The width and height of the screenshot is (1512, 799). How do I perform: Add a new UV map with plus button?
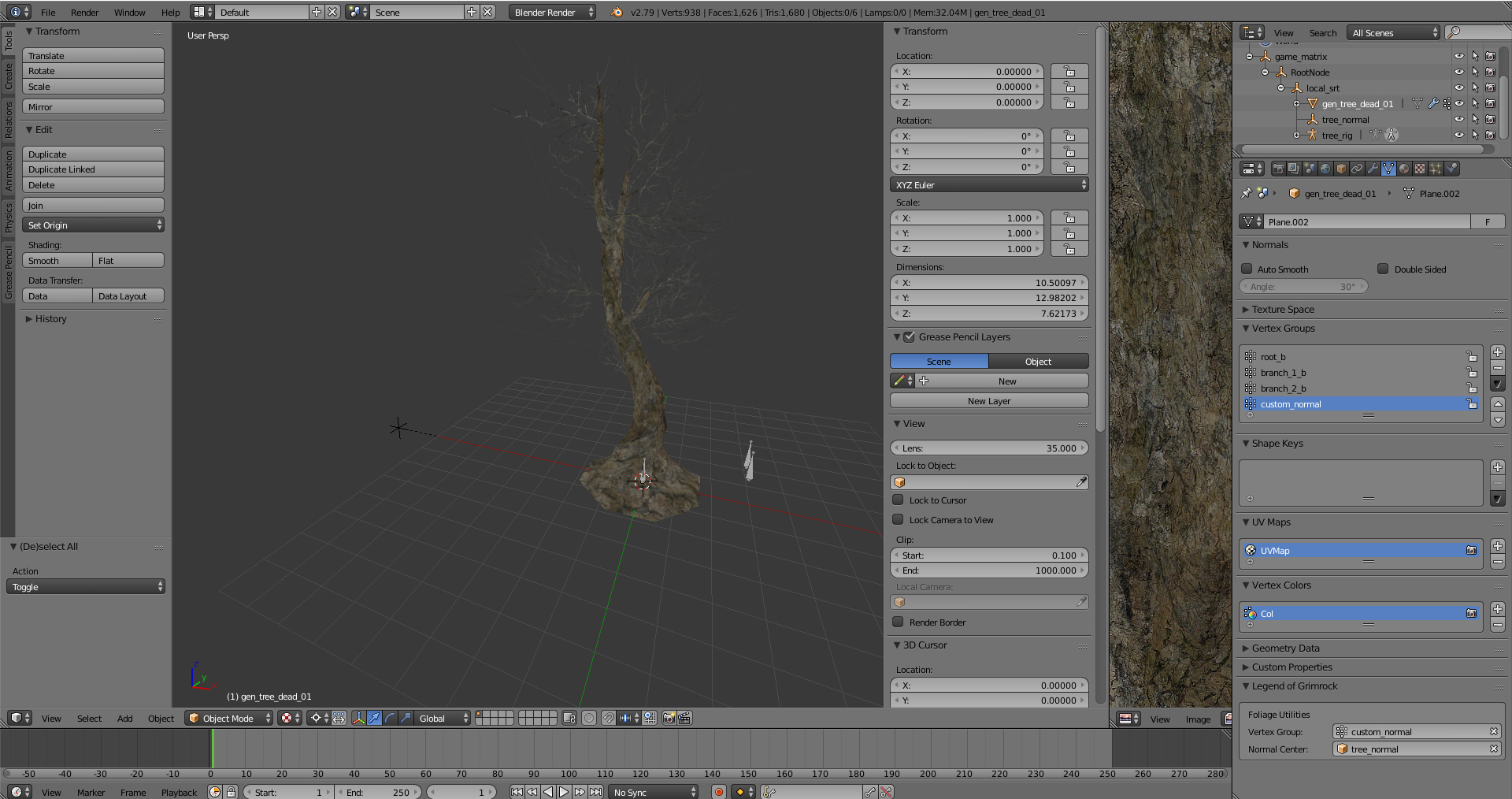click(1498, 546)
